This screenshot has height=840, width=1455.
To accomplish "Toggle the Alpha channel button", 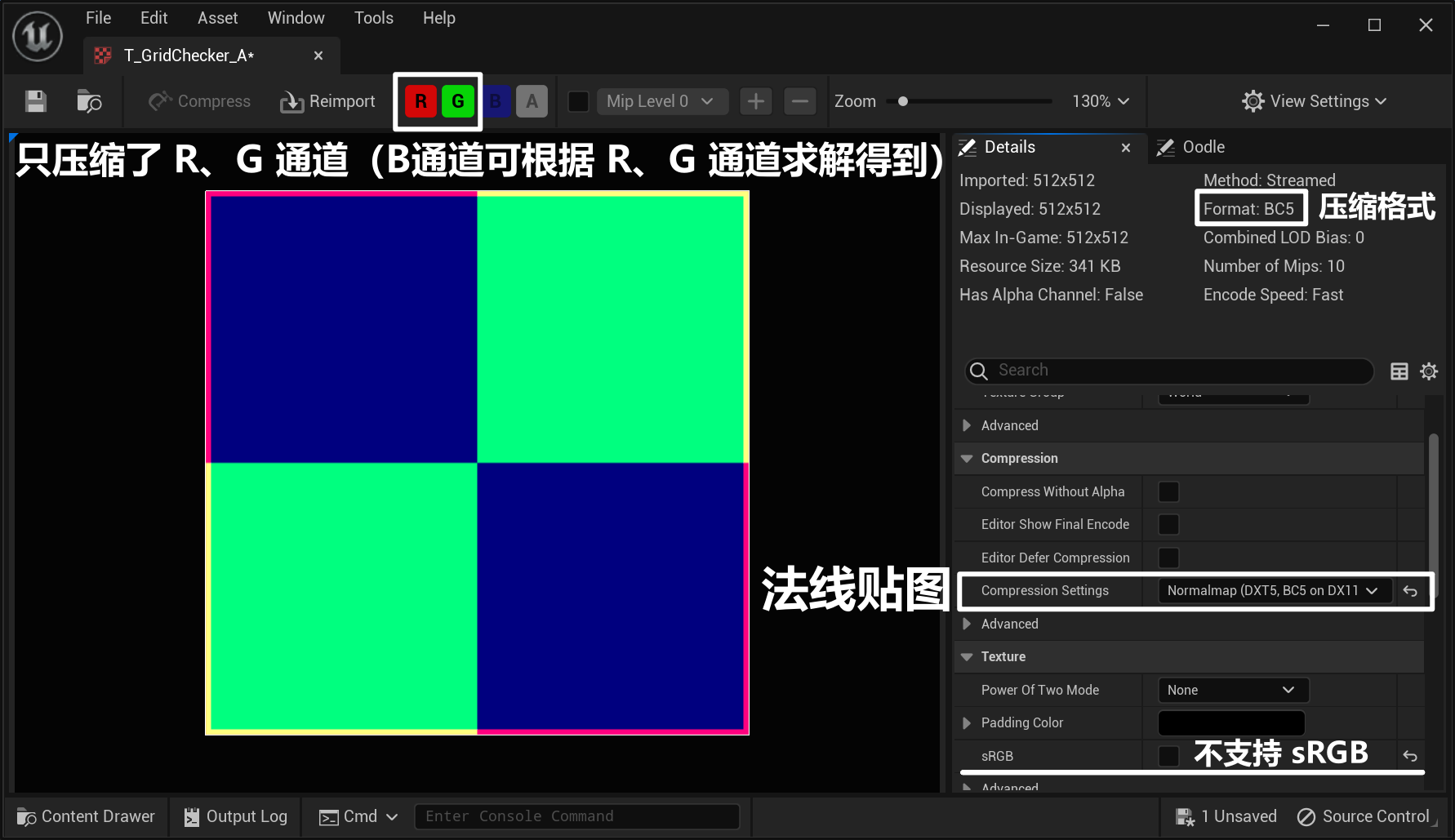I will click(x=532, y=101).
